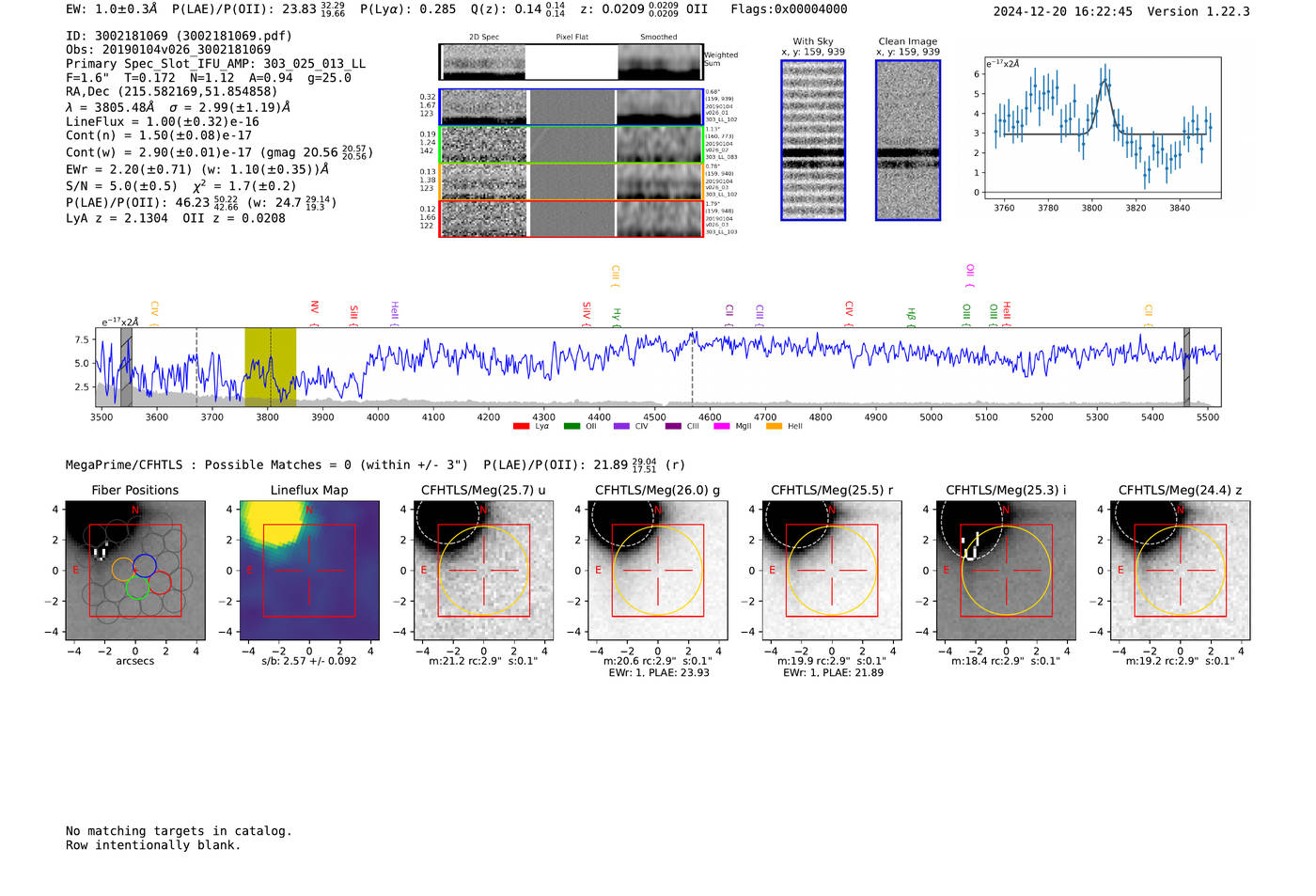Open the CFHTLS/Meg(26.0) g image
This screenshot has height=896, width=1316.
click(658, 571)
